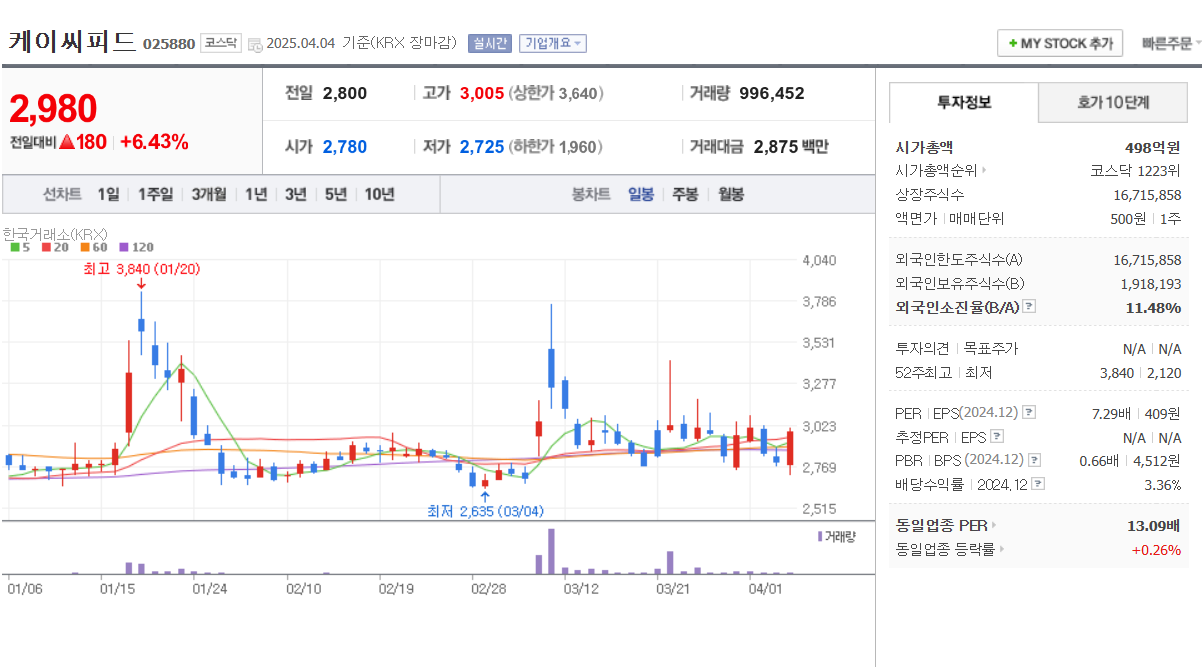Select the 주봉 weekly candle chart
The height and width of the screenshot is (667, 1203).
coord(685,194)
